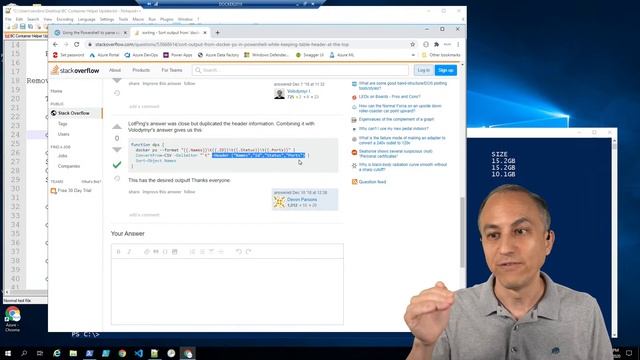Open Windows taskbar search

[x=24, y=353]
